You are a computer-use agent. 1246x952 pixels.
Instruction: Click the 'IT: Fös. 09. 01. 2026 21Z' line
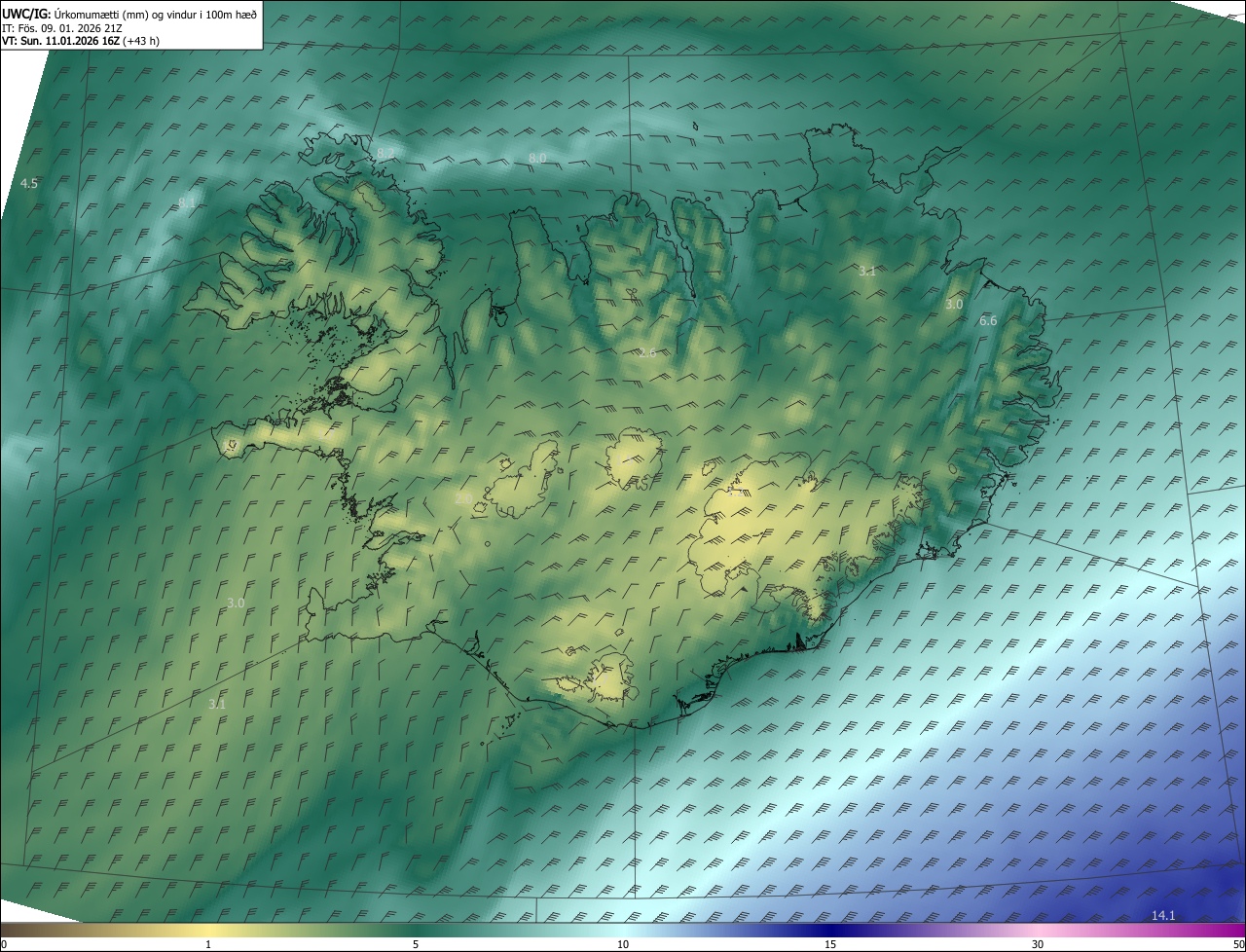[x=62, y=28]
